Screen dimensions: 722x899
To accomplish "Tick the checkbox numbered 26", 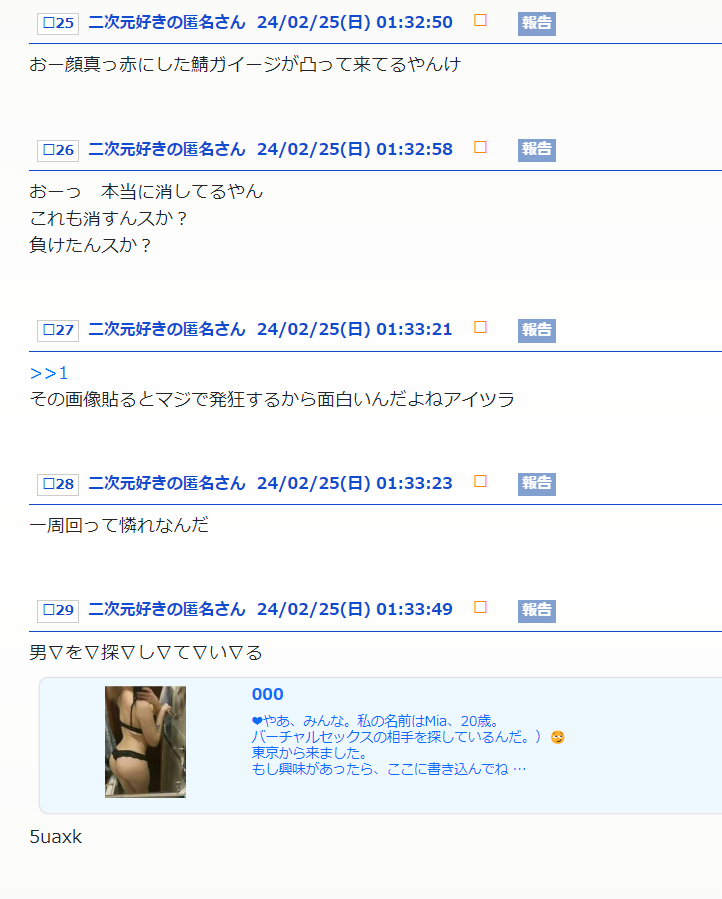I will click(58, 151).
